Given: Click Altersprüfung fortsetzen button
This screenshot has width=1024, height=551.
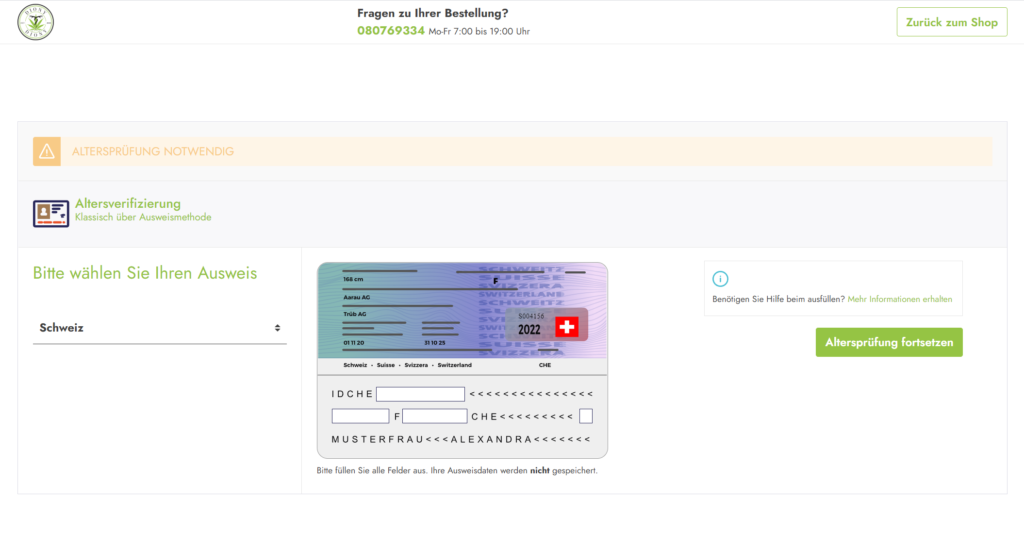Looking at the screenshot, I should click(x=889, y=342).
